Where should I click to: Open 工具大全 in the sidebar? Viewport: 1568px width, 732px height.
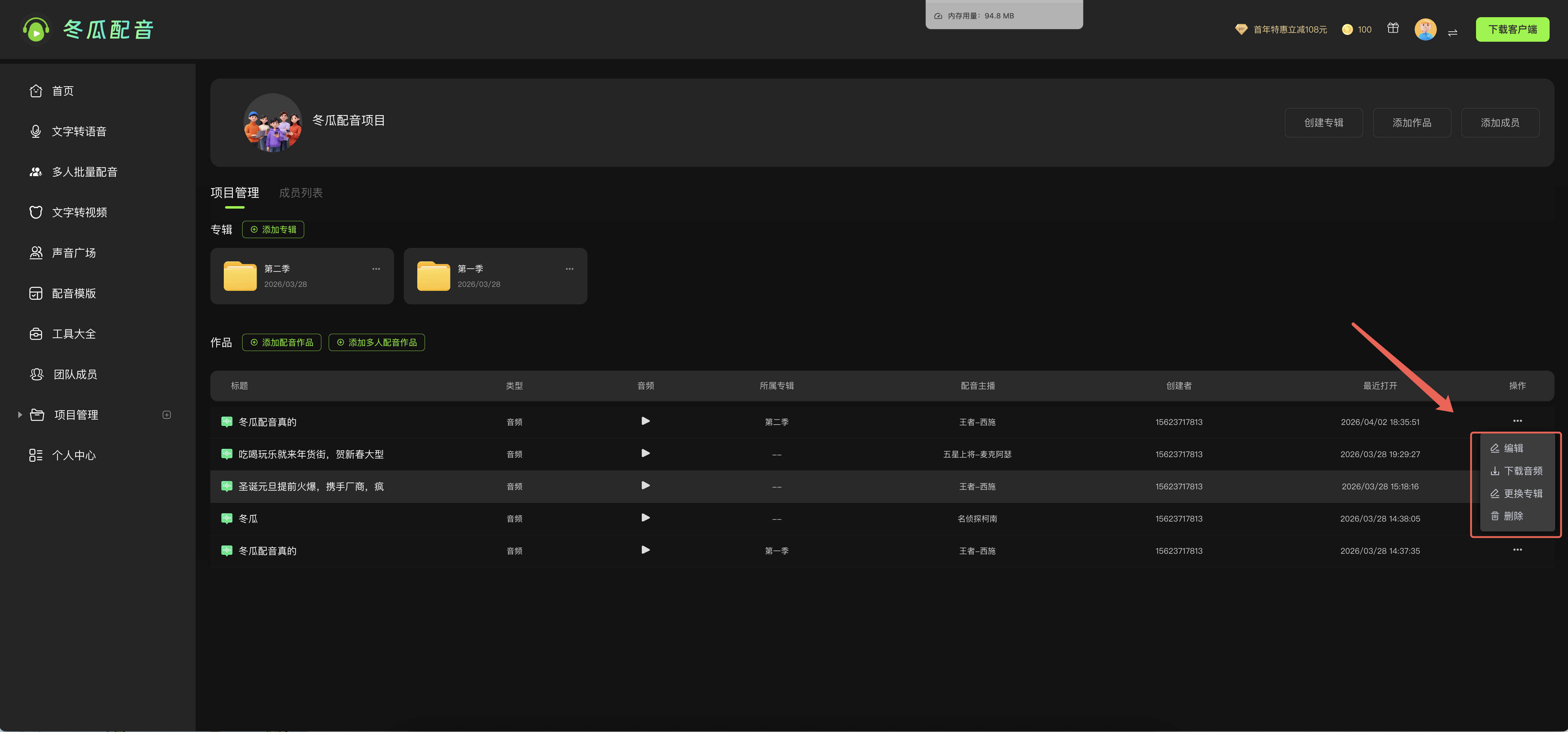point(73,334)
